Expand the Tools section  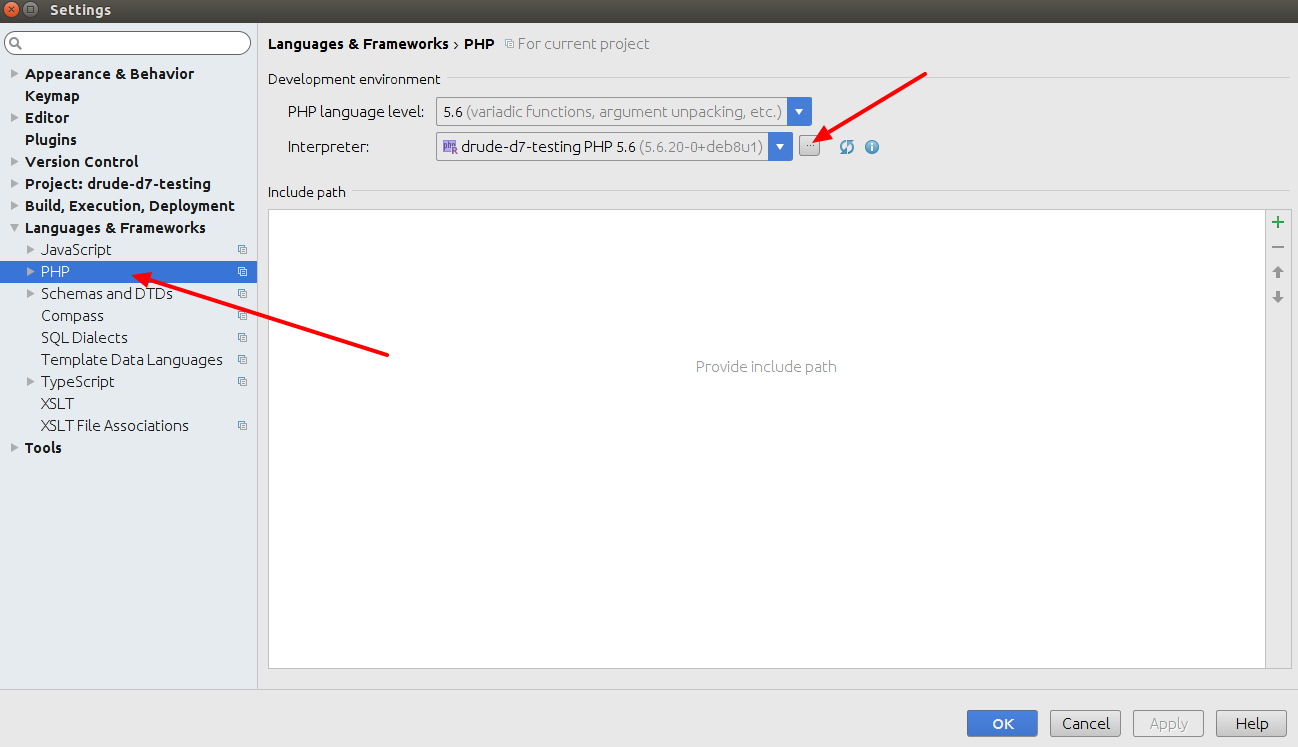click(14, 448)
